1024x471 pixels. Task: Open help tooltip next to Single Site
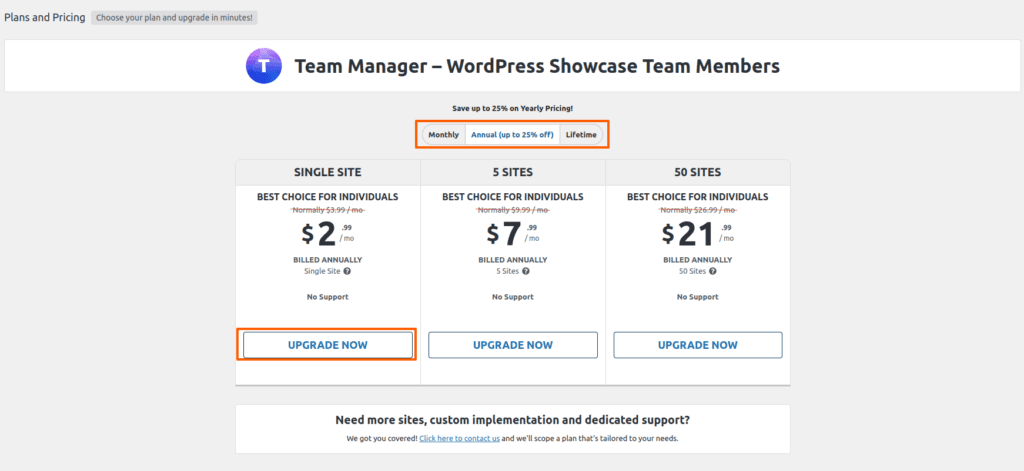click(x=347, y=271)
